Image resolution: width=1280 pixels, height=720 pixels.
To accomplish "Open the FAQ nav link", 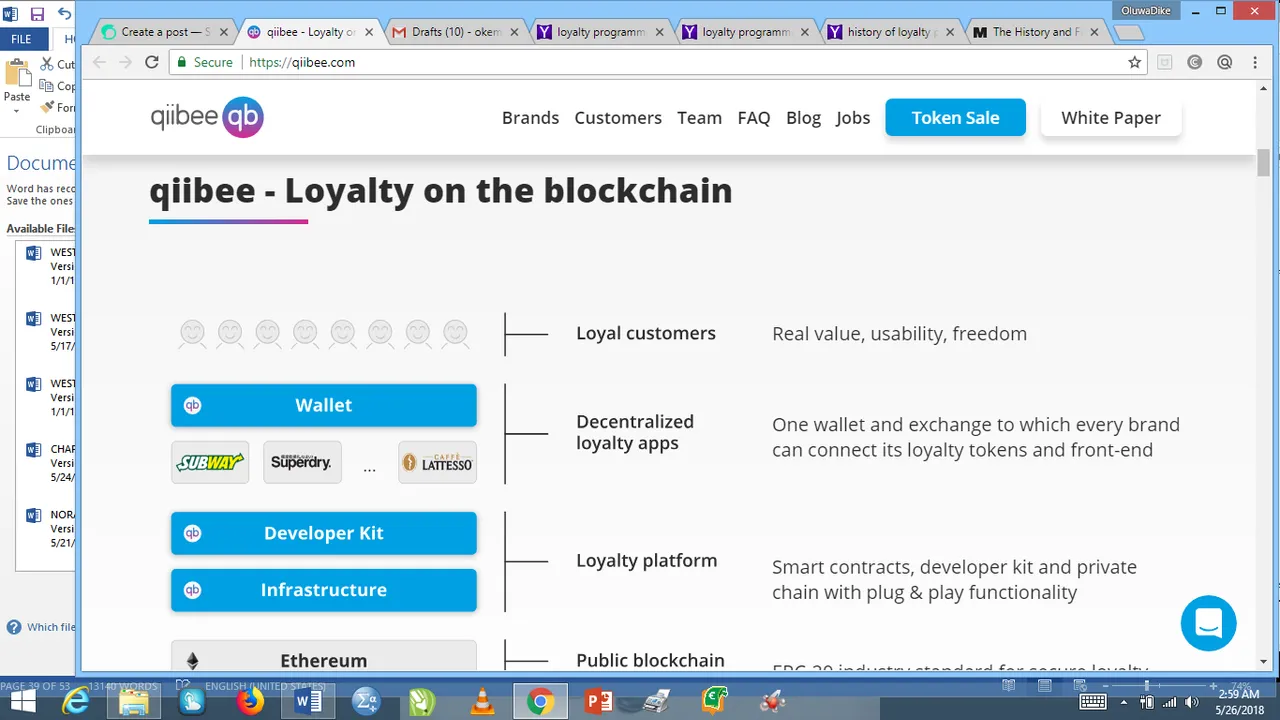I will (x=754, y=117).
